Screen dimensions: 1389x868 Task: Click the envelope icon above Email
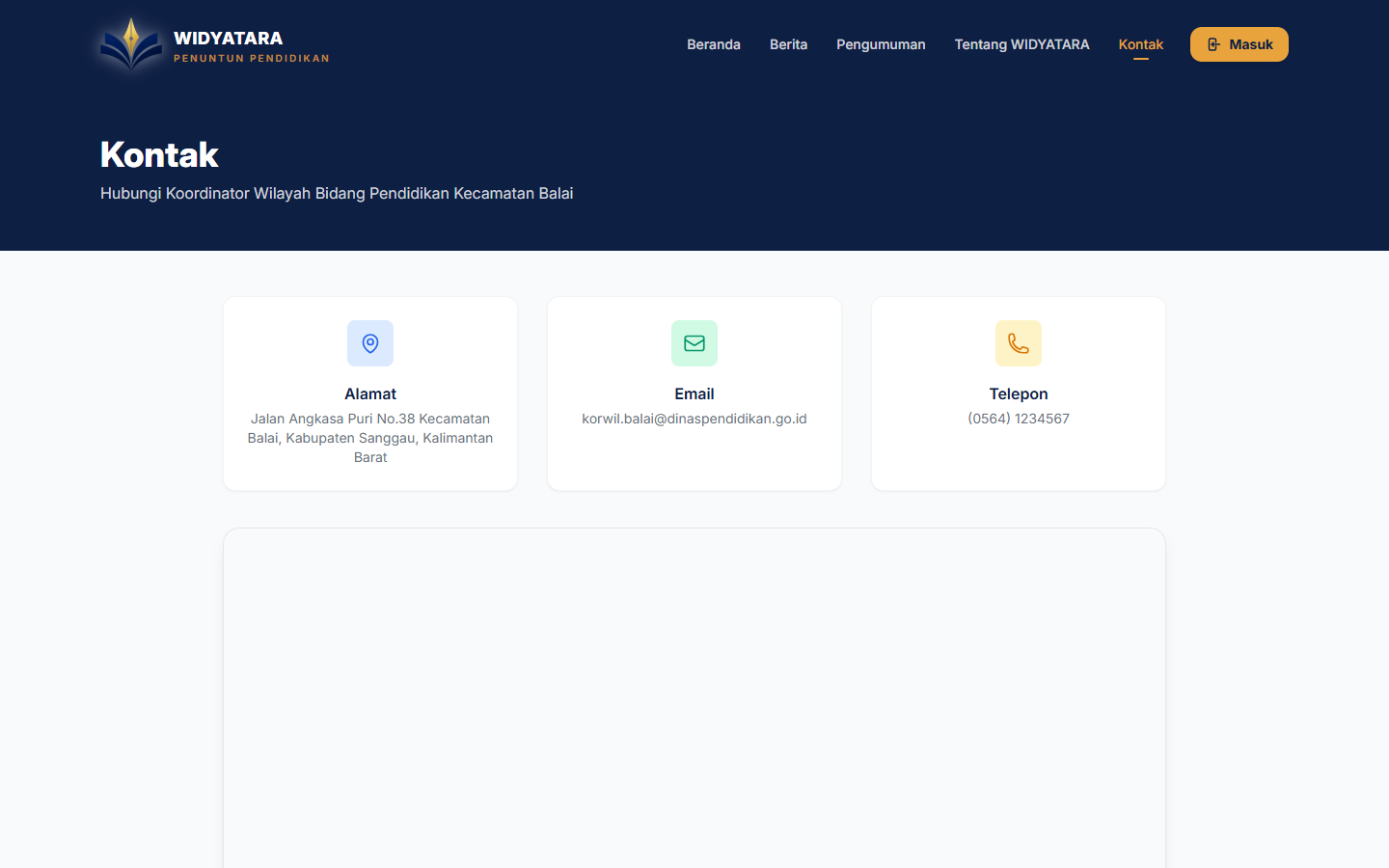coord(694,343)
